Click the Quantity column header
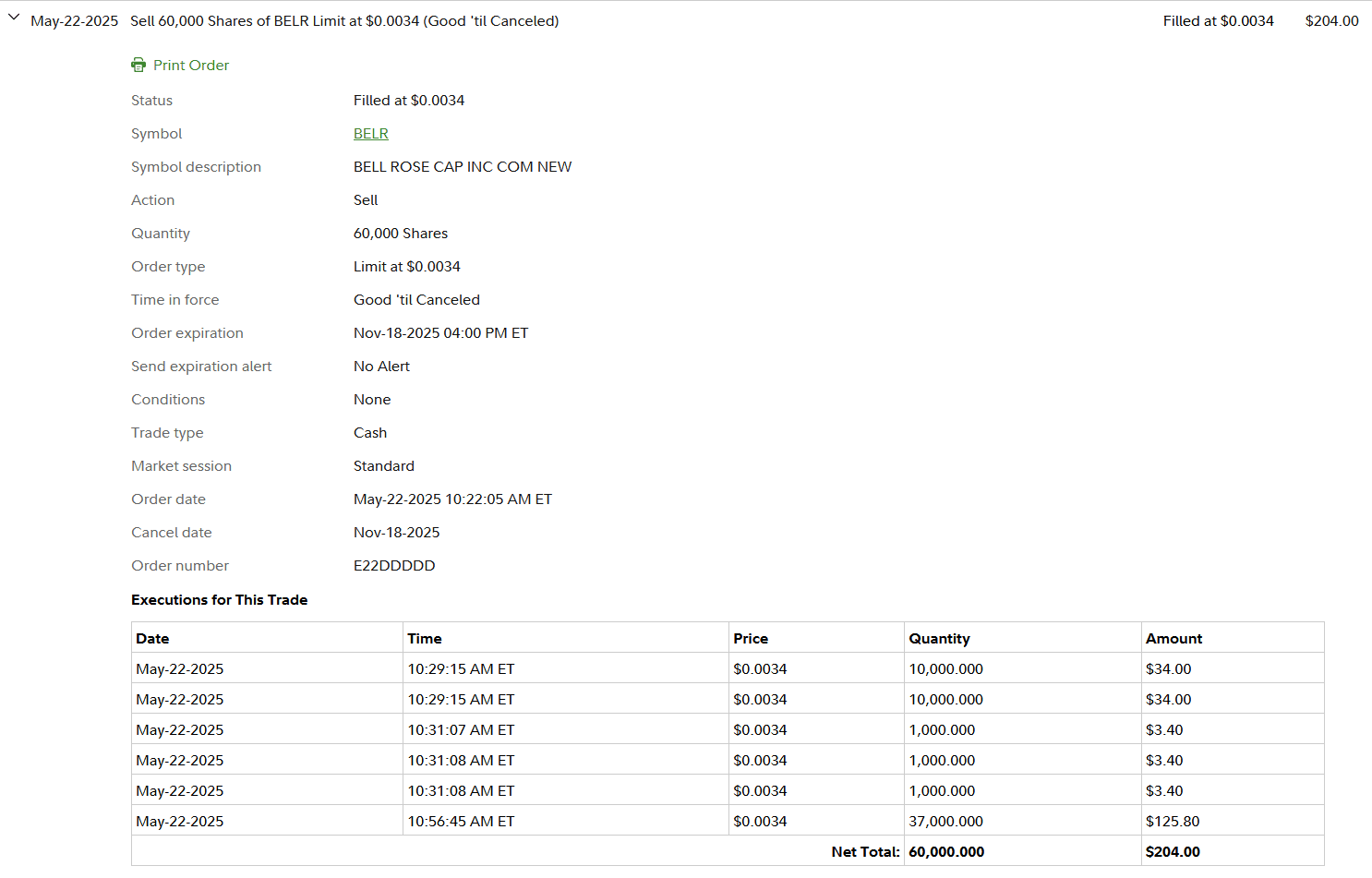The width and height of the screenshot is (1372, 878). [939, 639]
